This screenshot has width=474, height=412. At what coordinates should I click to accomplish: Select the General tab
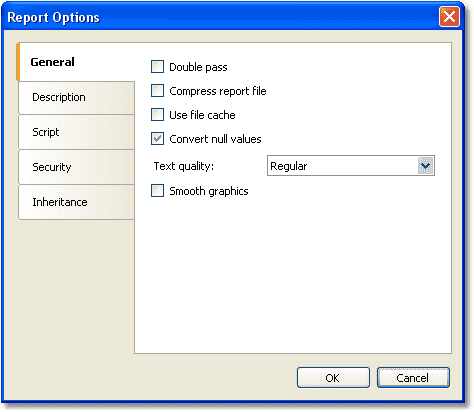click(76, 62)
